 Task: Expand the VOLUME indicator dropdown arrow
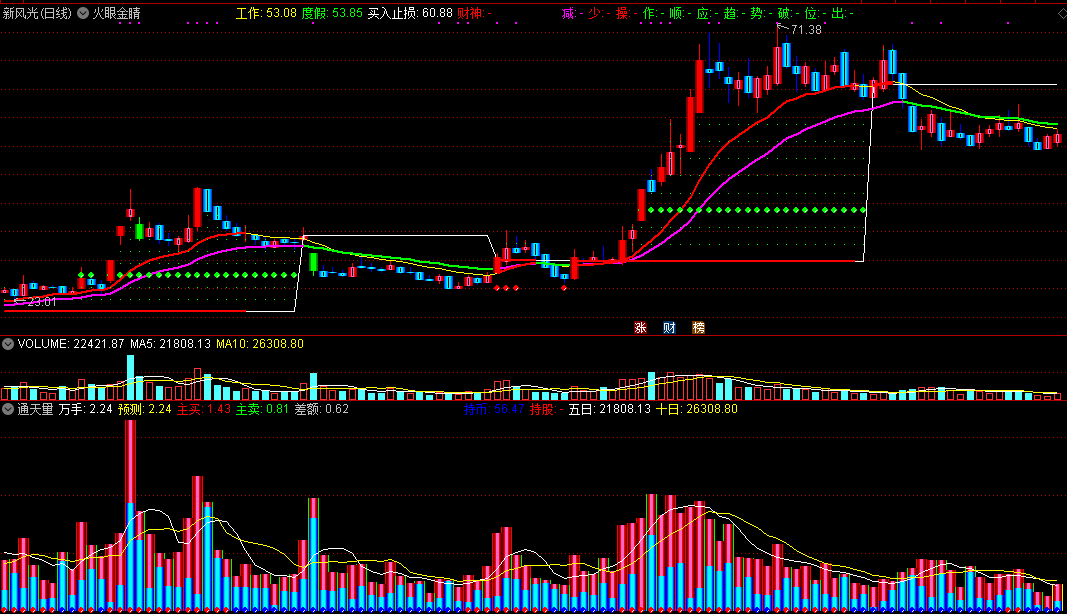coord(7,344)
